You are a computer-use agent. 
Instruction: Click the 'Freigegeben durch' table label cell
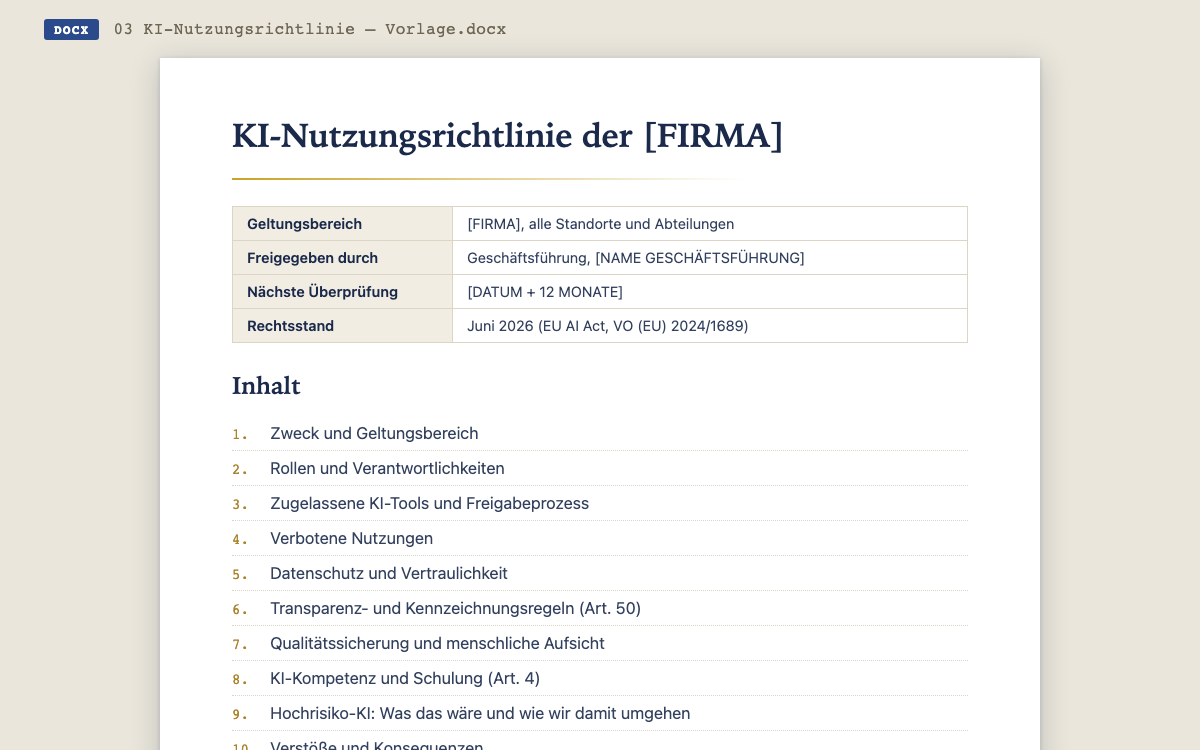coord(343,258)
